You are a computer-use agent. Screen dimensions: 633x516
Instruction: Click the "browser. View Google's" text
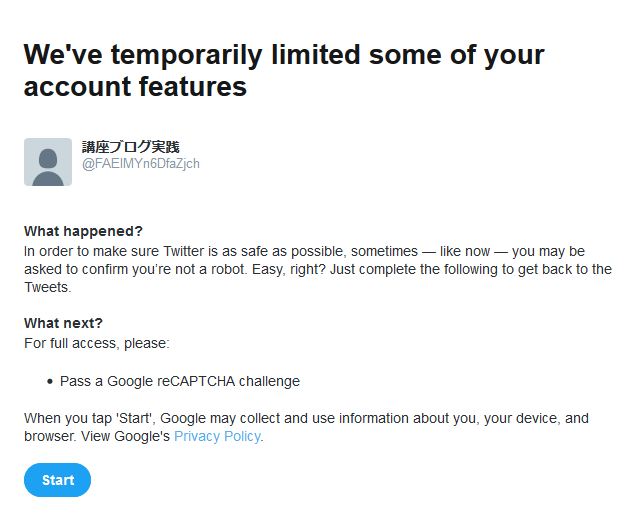coord(97,436)
